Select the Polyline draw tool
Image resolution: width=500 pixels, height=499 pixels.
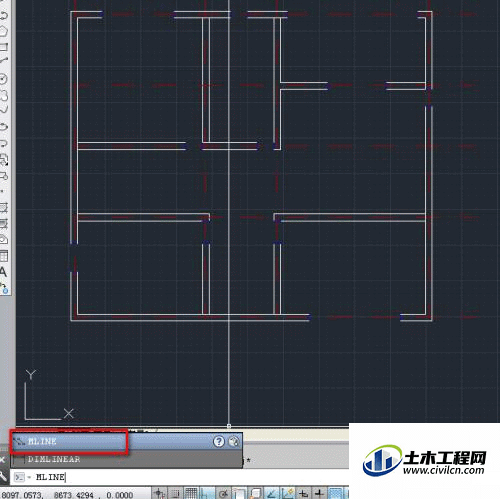[x=3, y=15]
